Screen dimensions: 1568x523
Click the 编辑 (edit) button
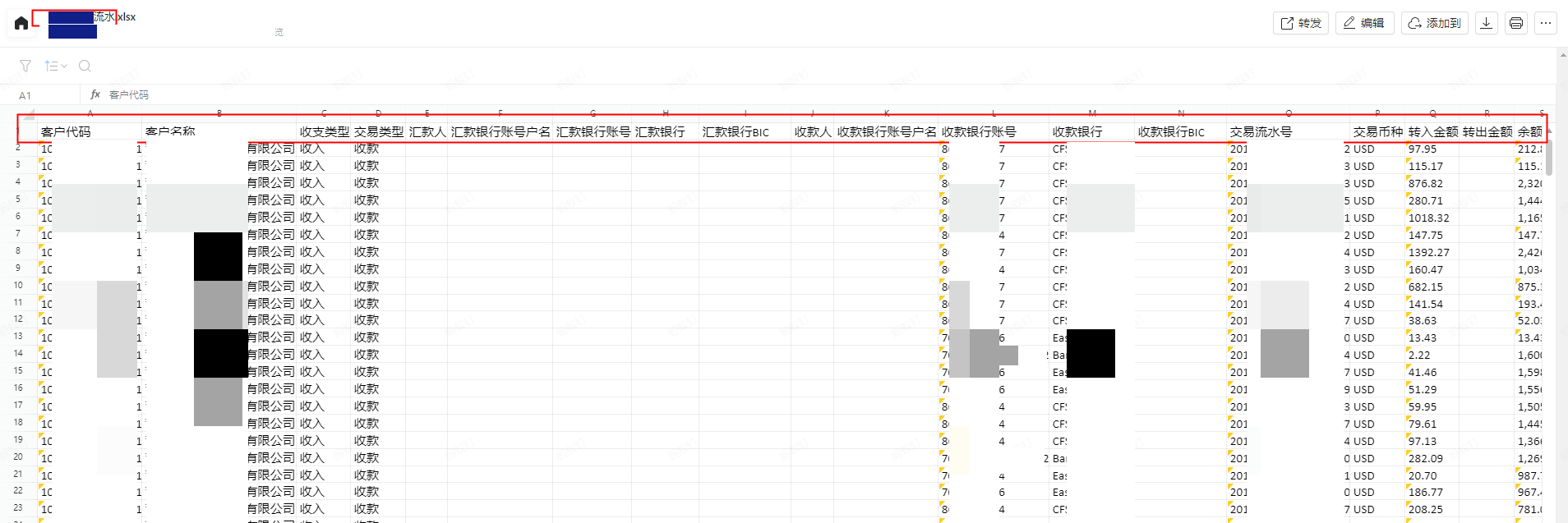click(x=1363, y=23)
